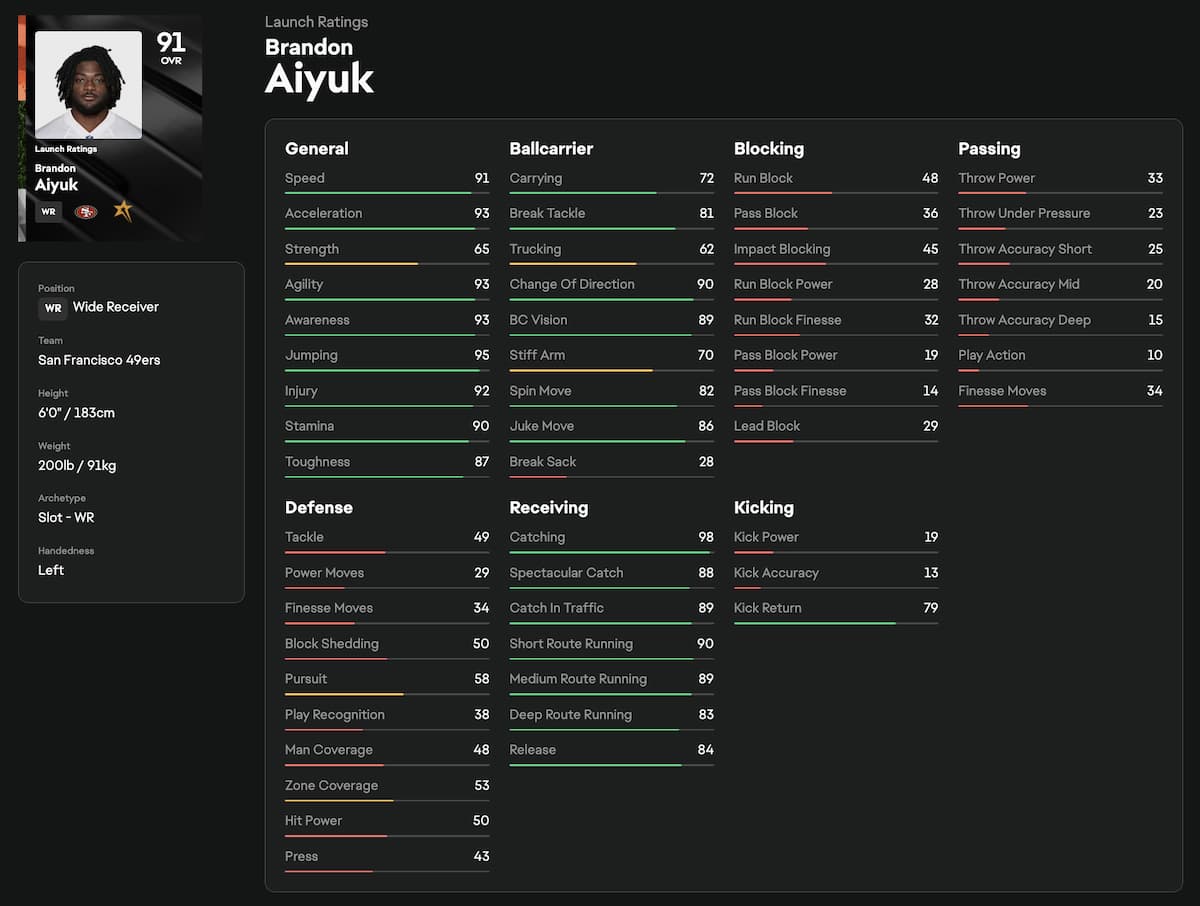1200x906 pixels.
Task: Collapse the General ratings section
Action: click(x=316, y=148)
